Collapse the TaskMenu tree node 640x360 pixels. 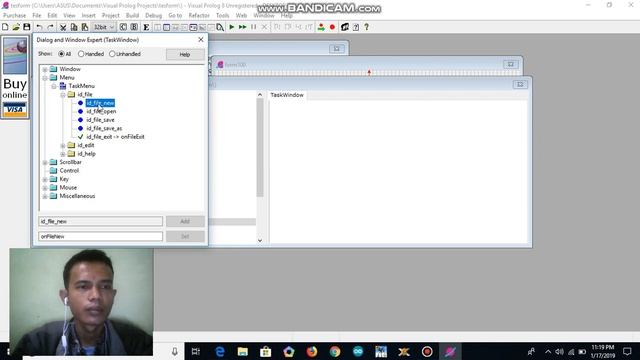point(54,86)
